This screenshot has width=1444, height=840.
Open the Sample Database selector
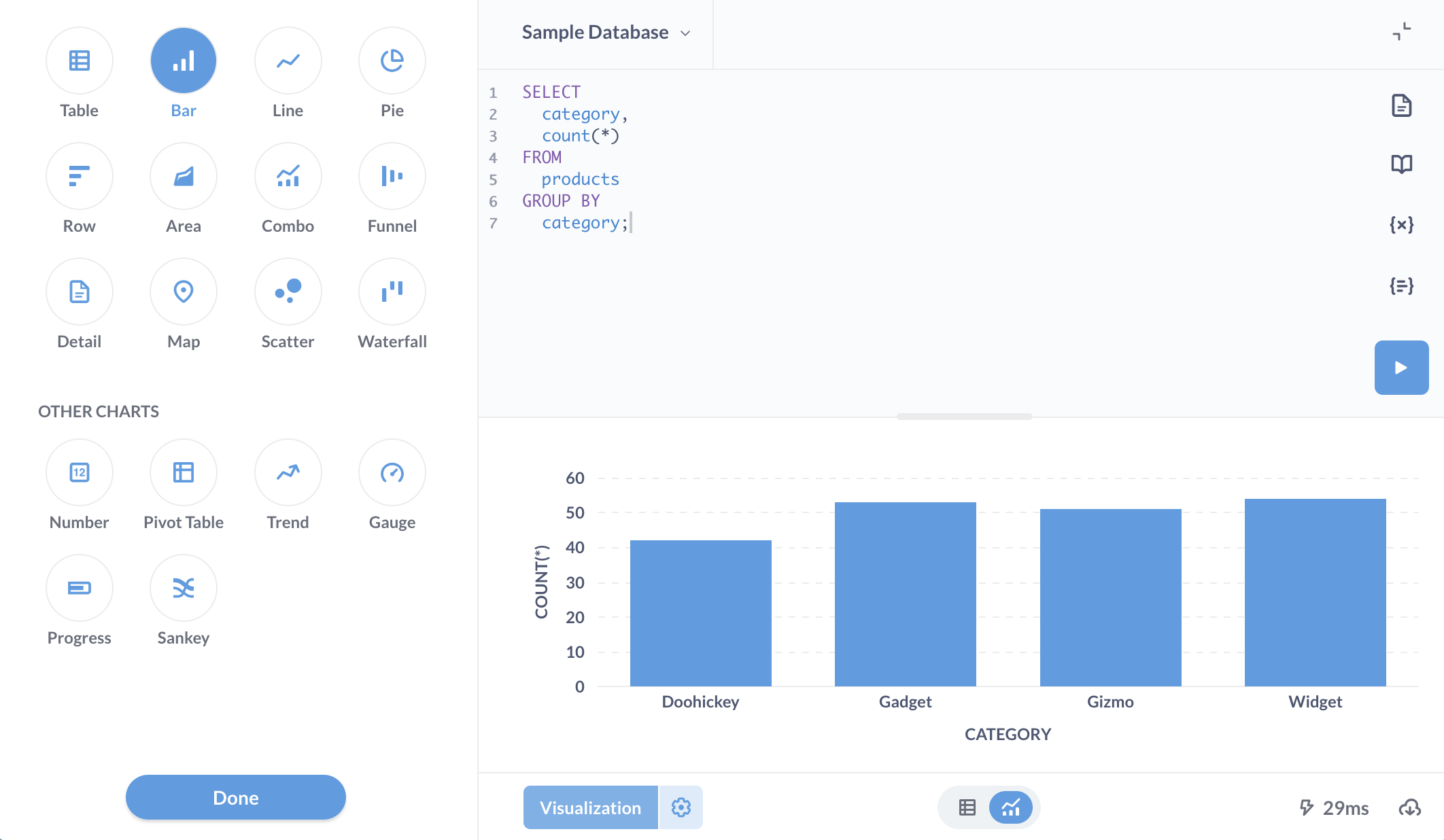(x=604, y=32)
